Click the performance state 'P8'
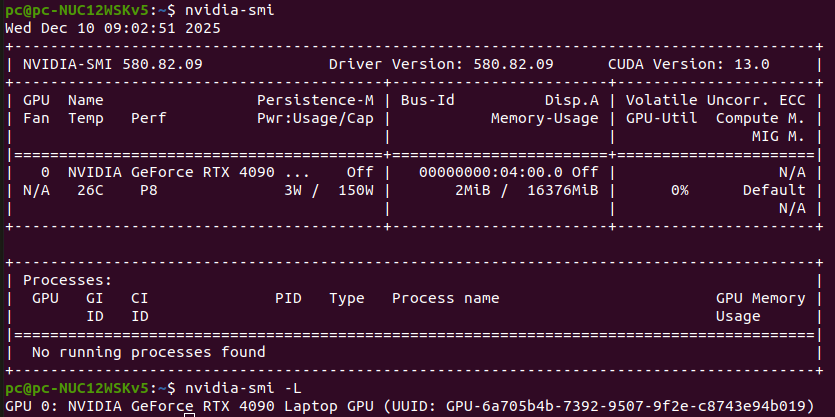The image size is (835, 417). tap(149, 190)
